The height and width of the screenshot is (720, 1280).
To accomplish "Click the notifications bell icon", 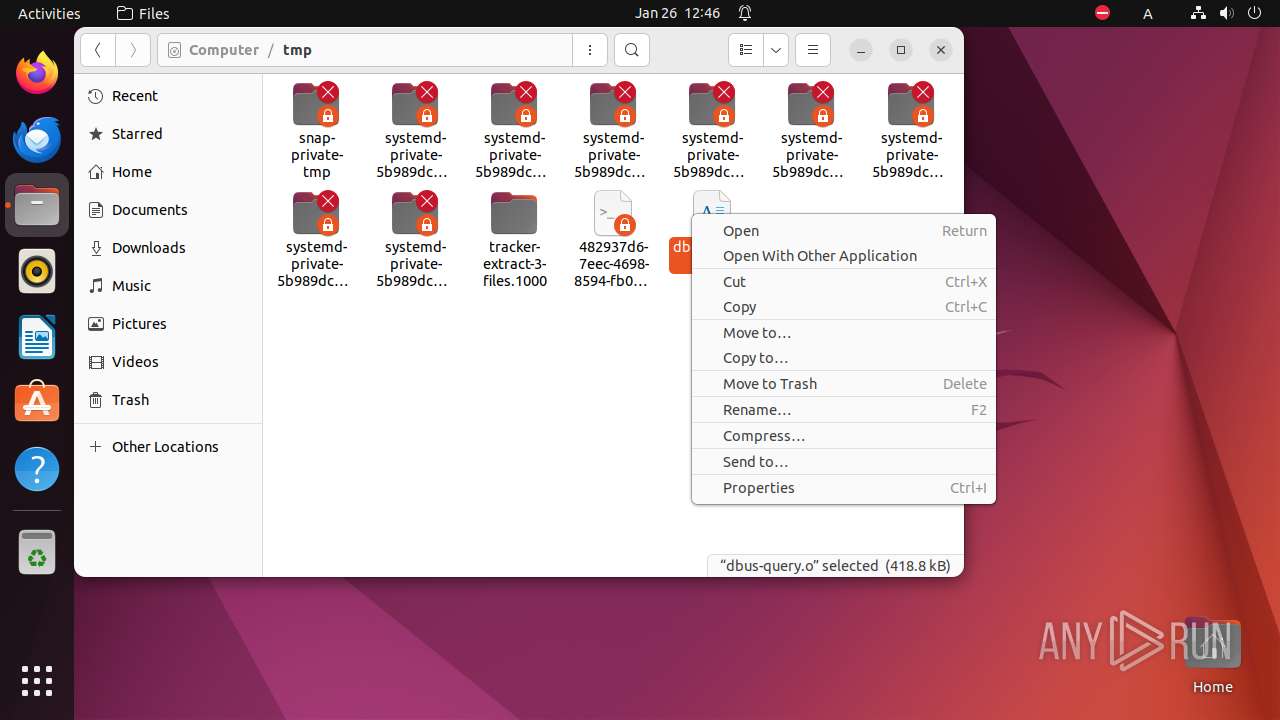I will pos(745,13).
